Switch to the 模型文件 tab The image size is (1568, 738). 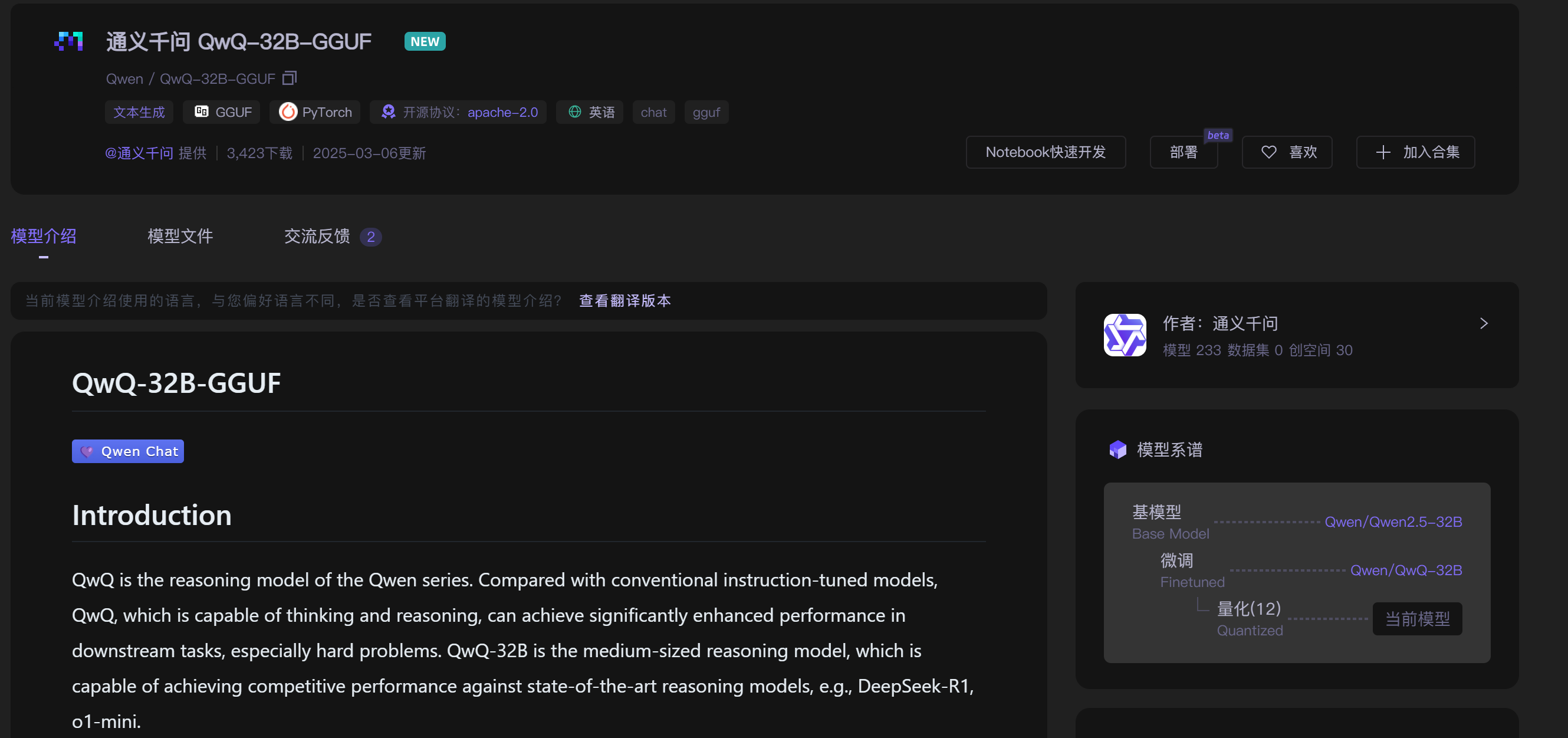(180, 236)
